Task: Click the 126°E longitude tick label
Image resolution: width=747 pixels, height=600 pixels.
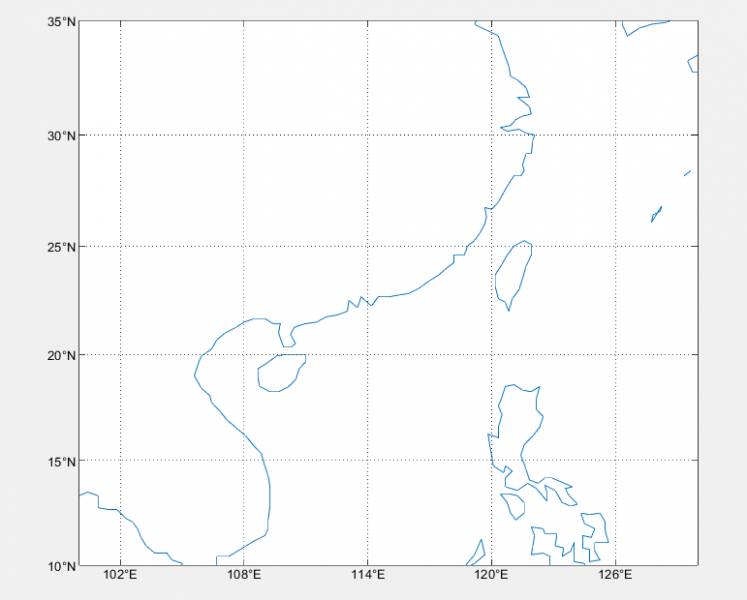Action: point(614,576)
